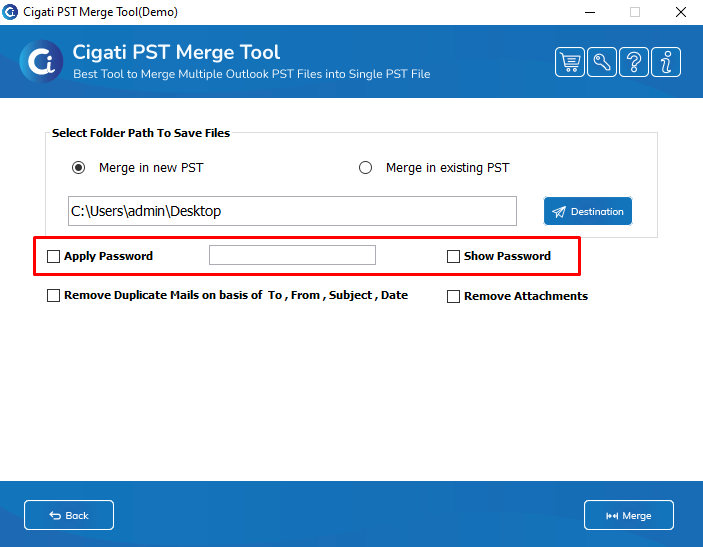The image size is (703, 547).
Task: Tick the Show Password checkbox
Action: pyautogui.click(x=453, y=256)
